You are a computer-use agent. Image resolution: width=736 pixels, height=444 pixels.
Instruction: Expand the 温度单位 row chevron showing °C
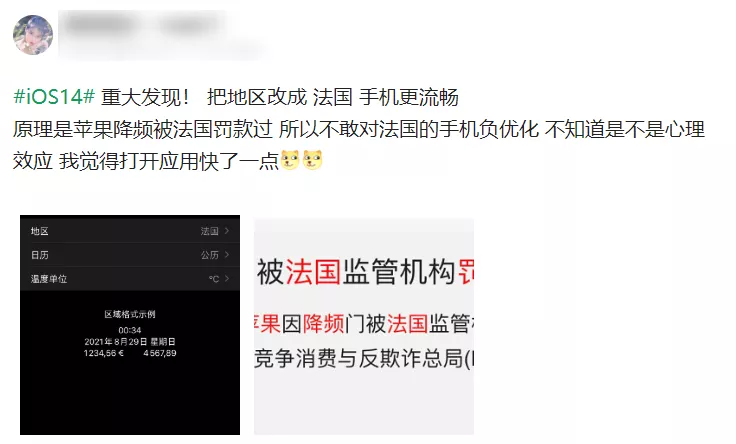tap(227, 278)
